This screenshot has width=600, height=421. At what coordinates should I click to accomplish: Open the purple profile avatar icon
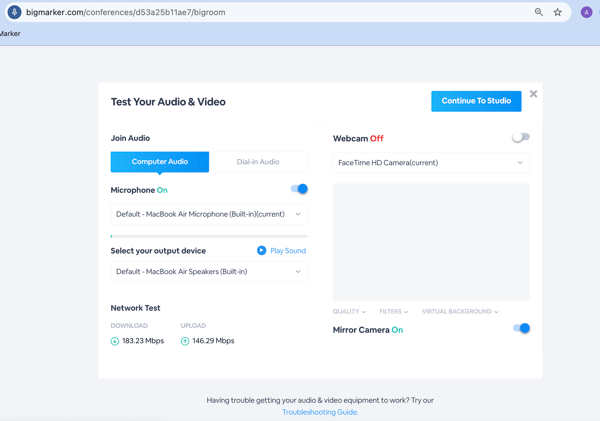[586, 12]
